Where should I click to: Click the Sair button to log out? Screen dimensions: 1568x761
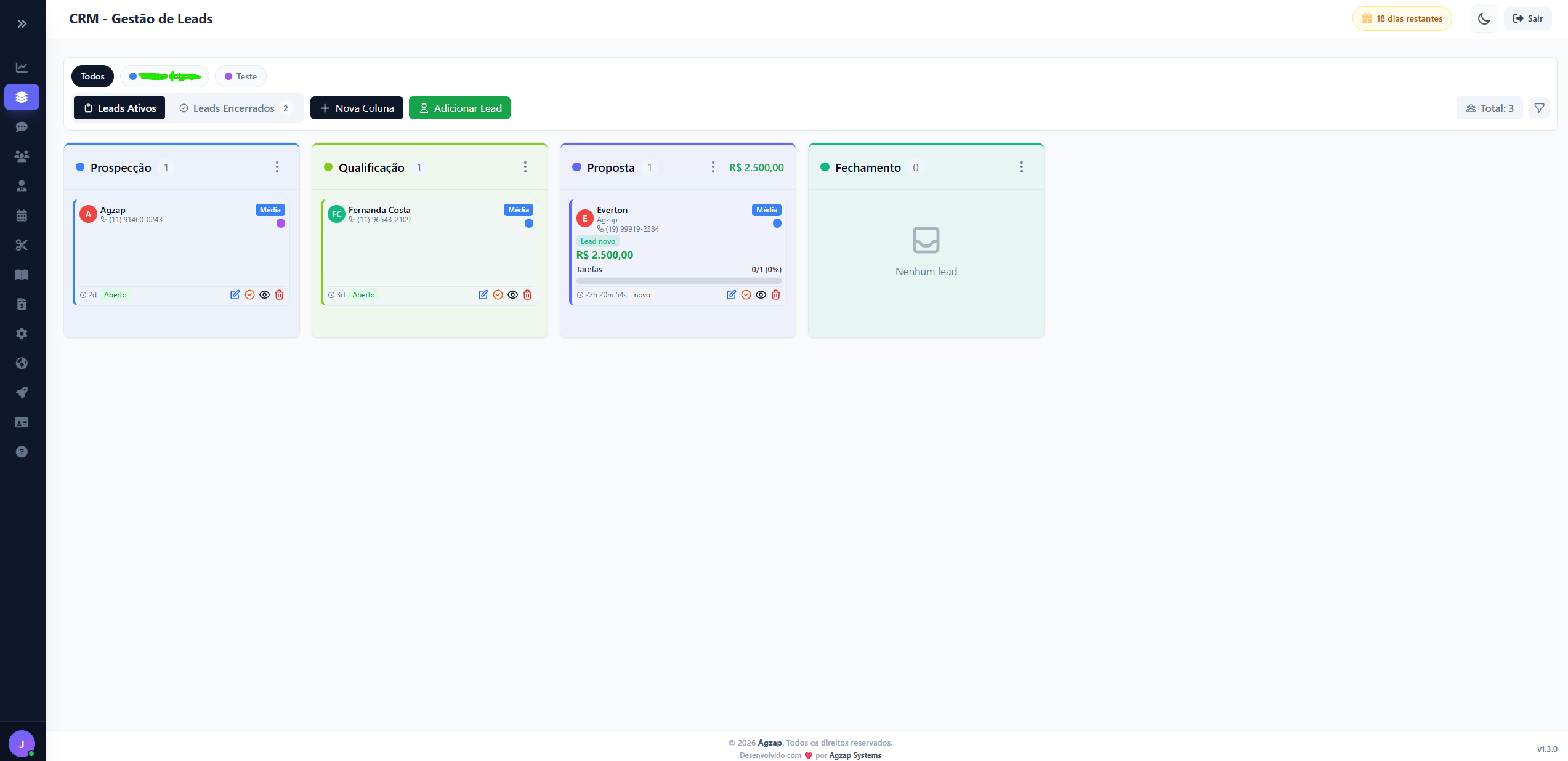1528,18
